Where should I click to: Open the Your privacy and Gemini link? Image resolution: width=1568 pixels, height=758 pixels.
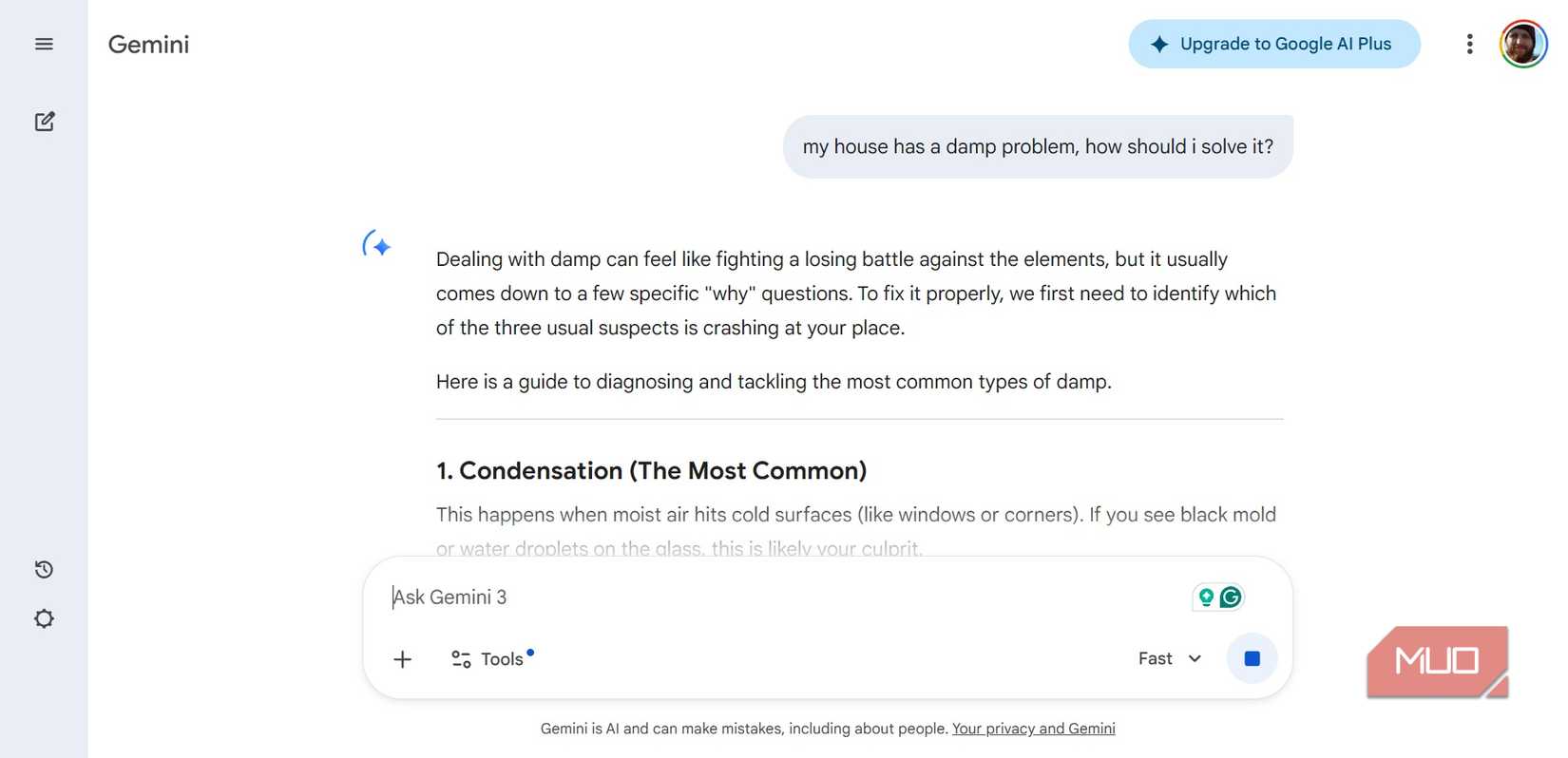coord(1033,729)
